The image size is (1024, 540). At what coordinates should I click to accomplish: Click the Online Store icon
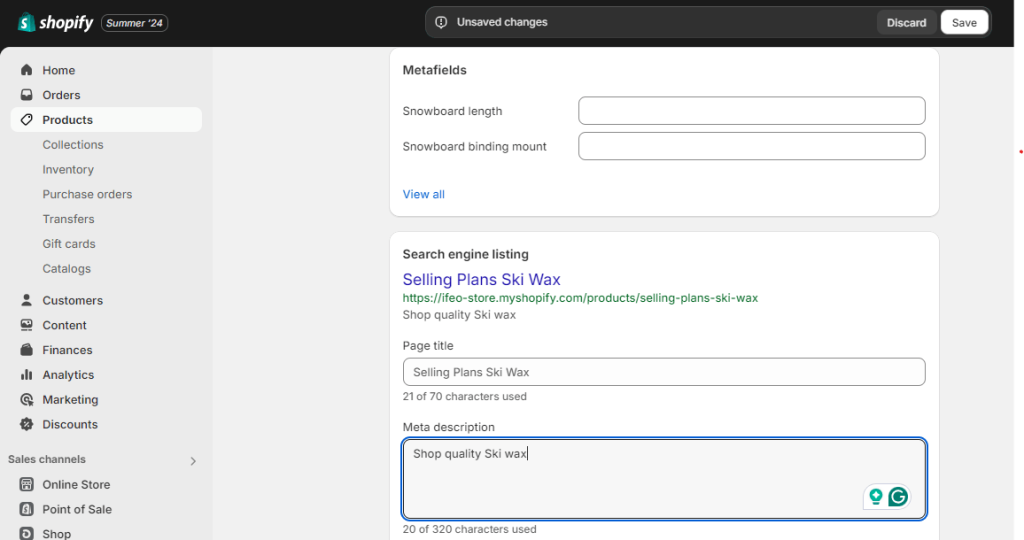(x=26, y=484)
